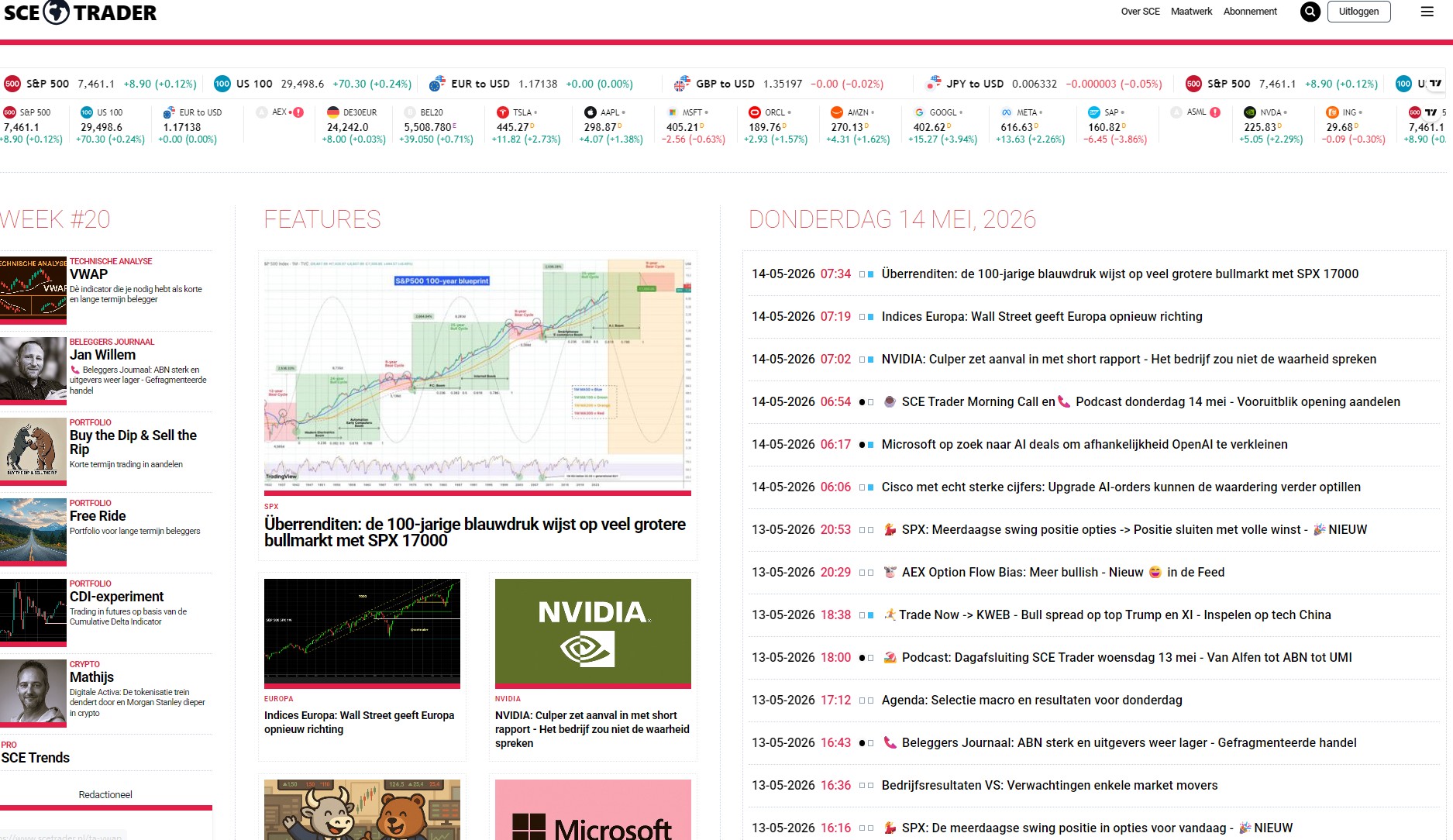Open the Microsoft AI deals OpenAI news item
This screenshot has height=840, width=1453.
1084,444
